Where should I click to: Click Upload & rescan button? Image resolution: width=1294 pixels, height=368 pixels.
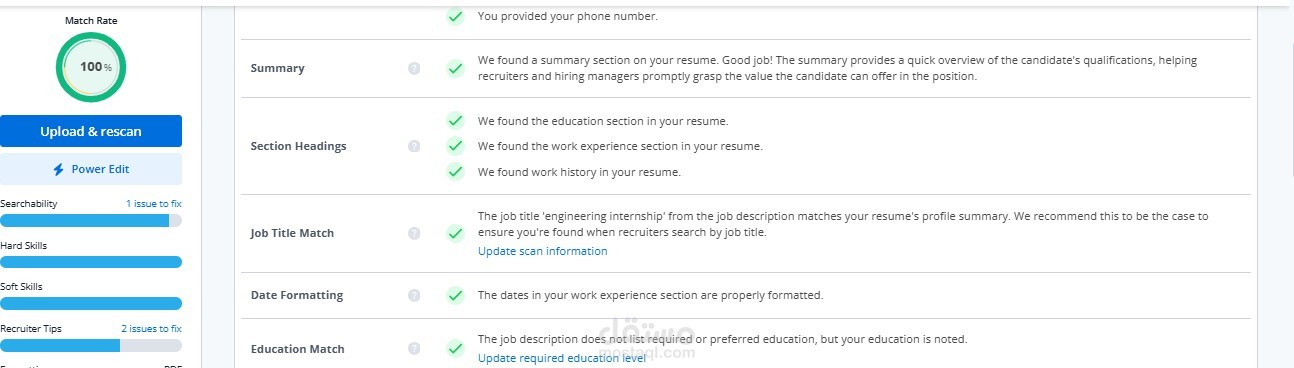tap(91, 131)
